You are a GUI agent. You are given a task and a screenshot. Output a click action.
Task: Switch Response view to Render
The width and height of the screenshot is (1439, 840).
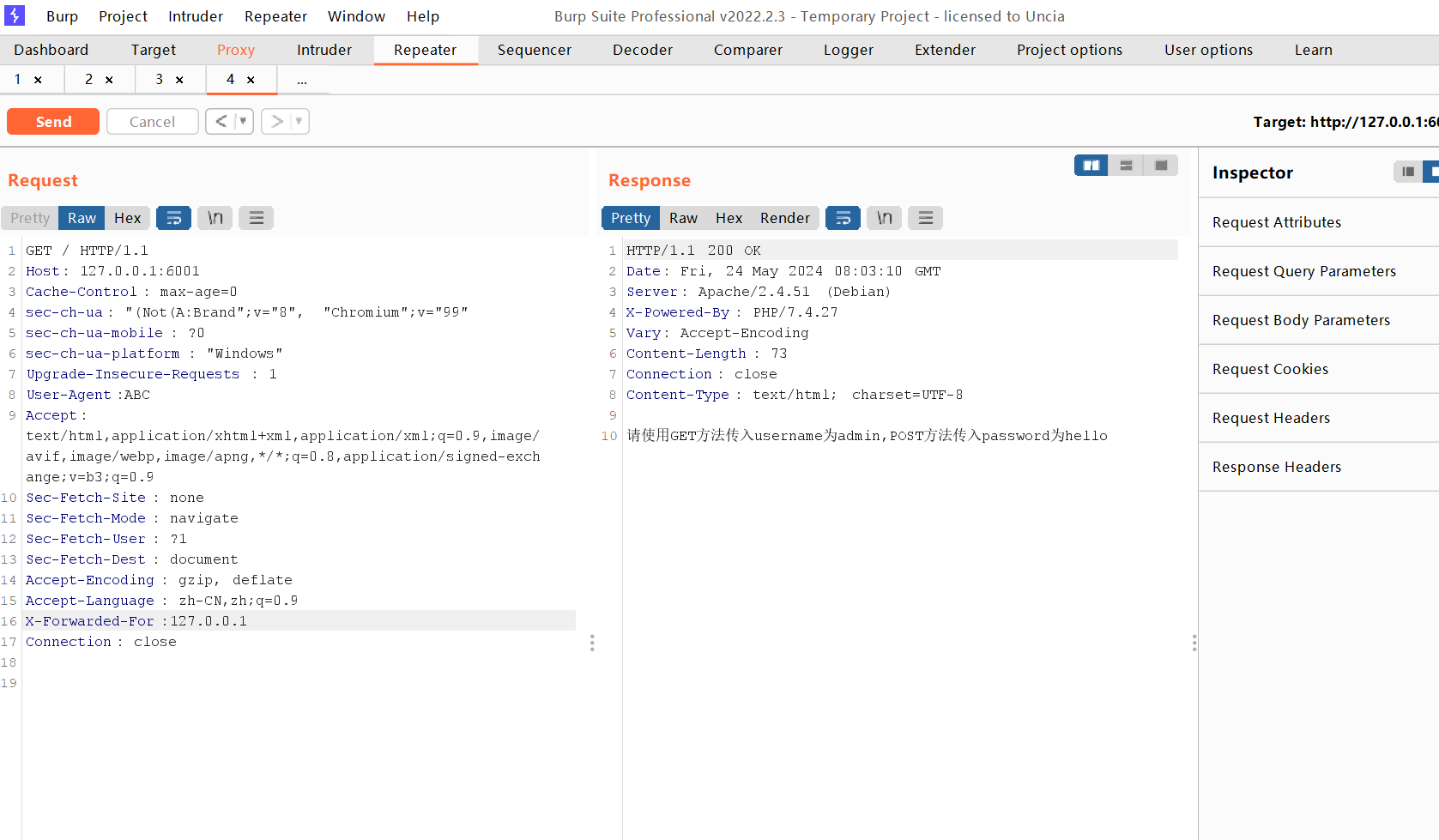tap(785, 218)
